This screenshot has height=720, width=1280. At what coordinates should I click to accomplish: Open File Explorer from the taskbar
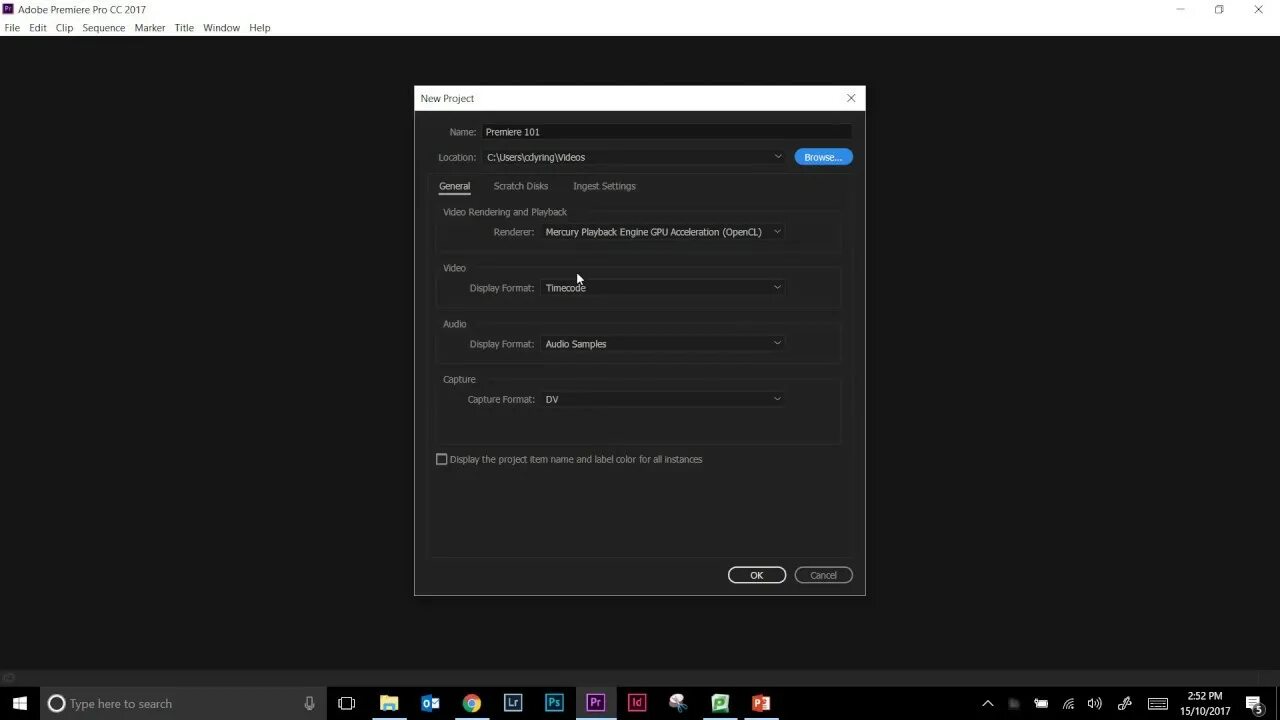(389, 703)
